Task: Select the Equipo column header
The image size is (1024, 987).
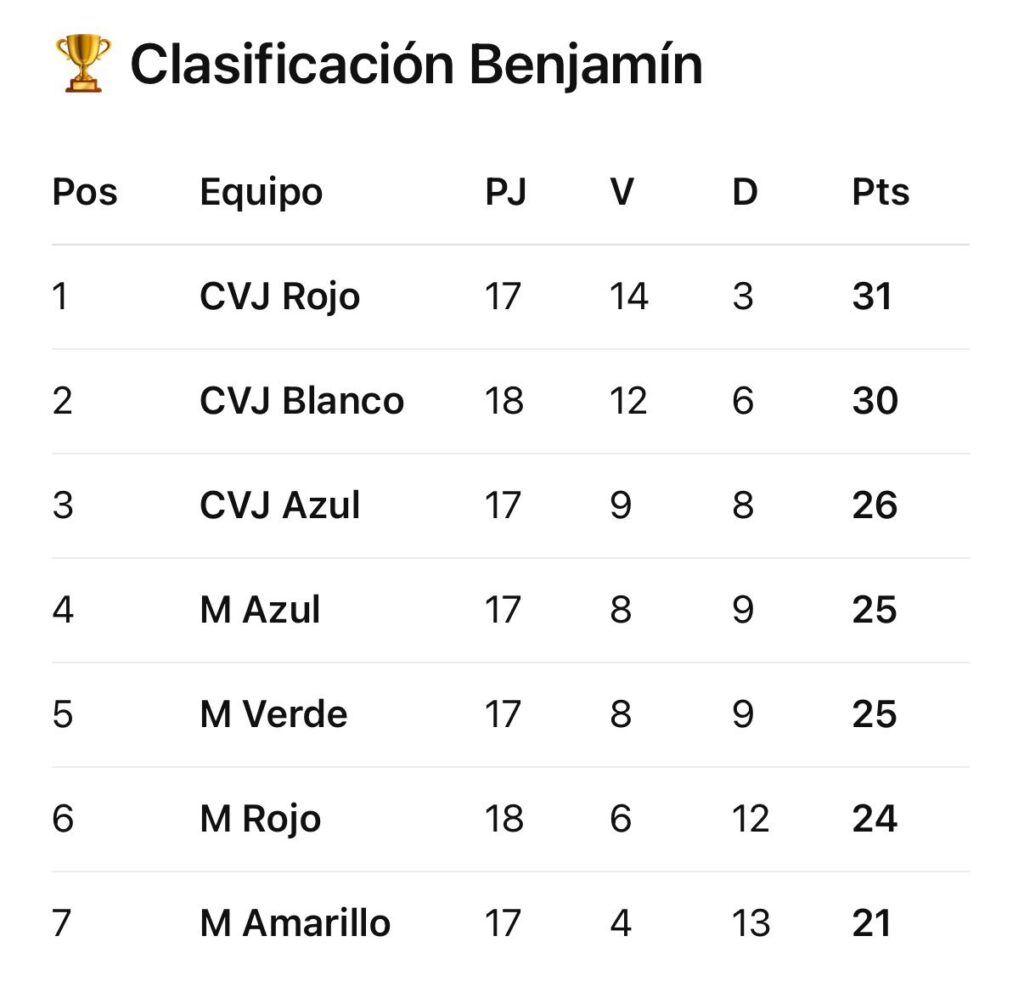Action: pyautogui.click(x=261, y=193)
